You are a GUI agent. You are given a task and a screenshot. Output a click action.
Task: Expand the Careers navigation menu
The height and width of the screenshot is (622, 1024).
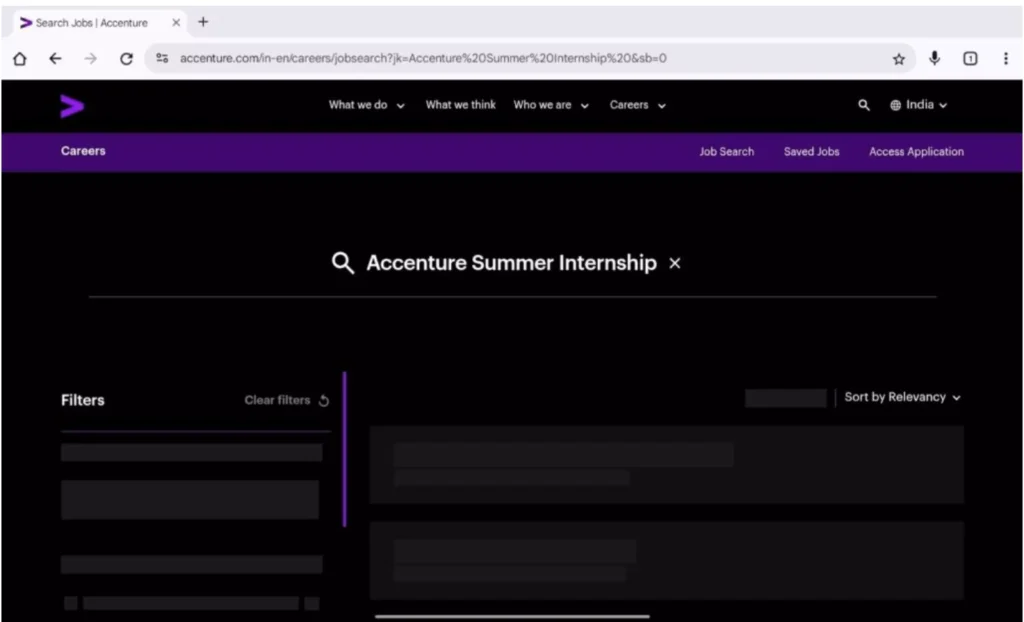click(x=637, y=104)
